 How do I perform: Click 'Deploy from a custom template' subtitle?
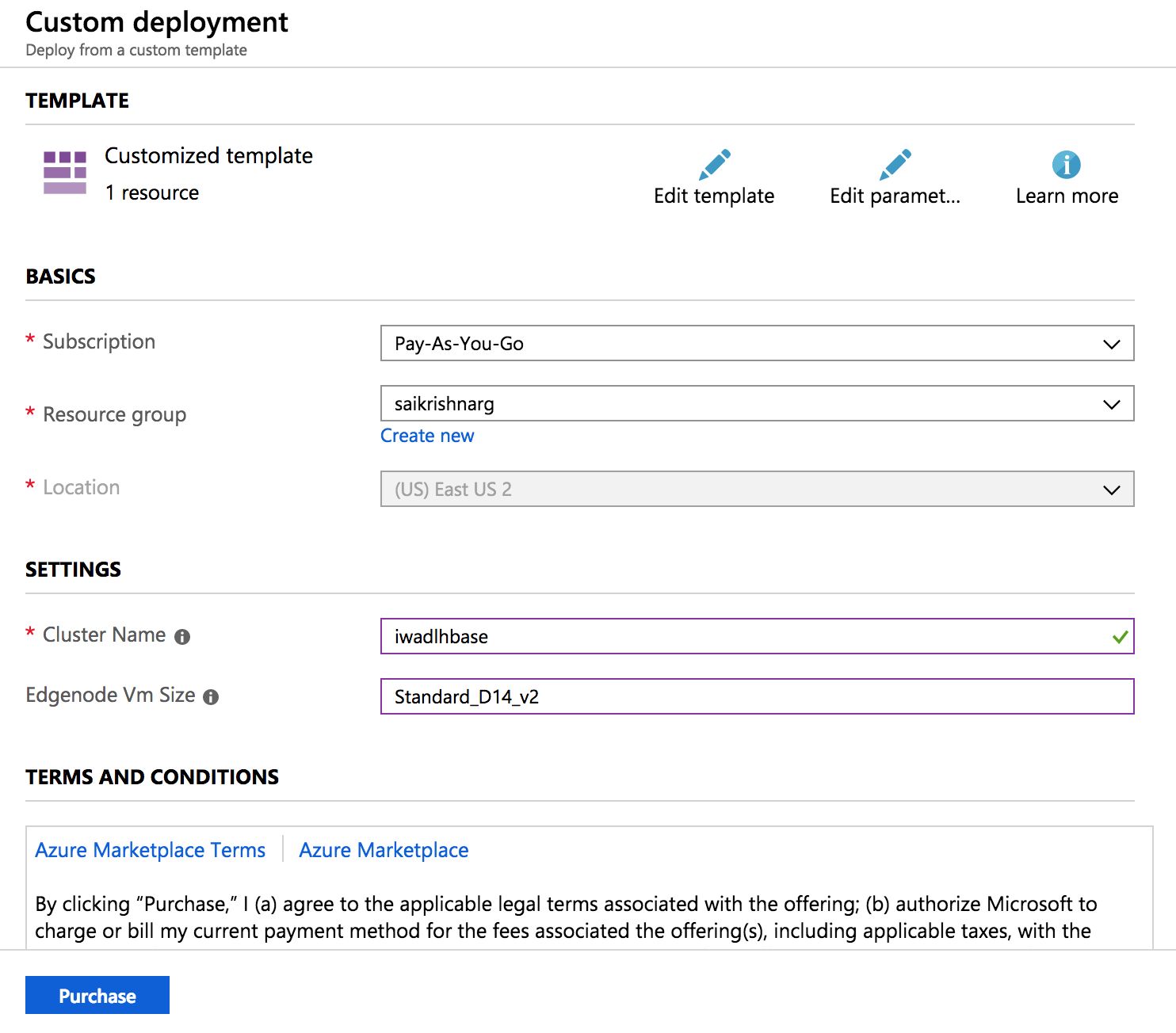click(x=136, y=50)
